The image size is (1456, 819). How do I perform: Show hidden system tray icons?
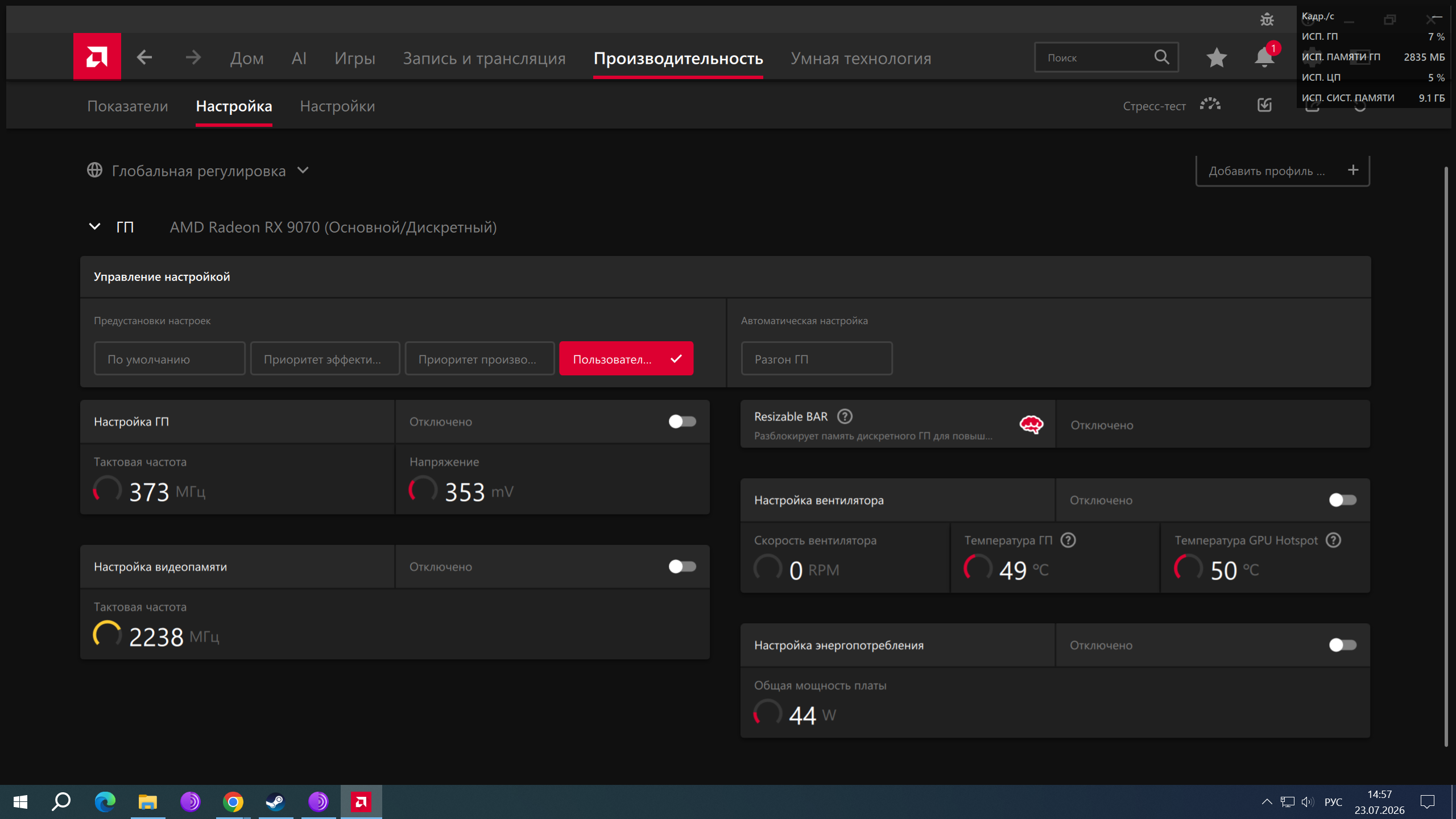pyautogui.click(x=1267, y=802)
